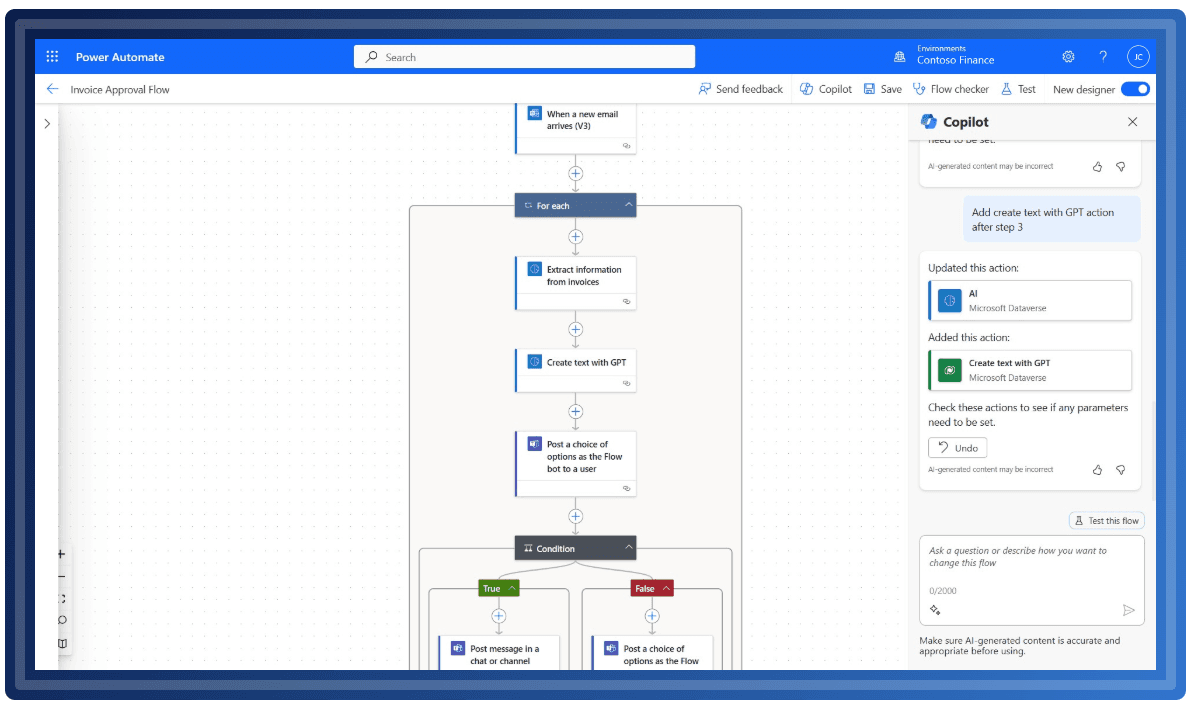Viewport: 1194px width, 709px height.
Task: Click the Copilot prompt text box
Action: click(1032, 580)
